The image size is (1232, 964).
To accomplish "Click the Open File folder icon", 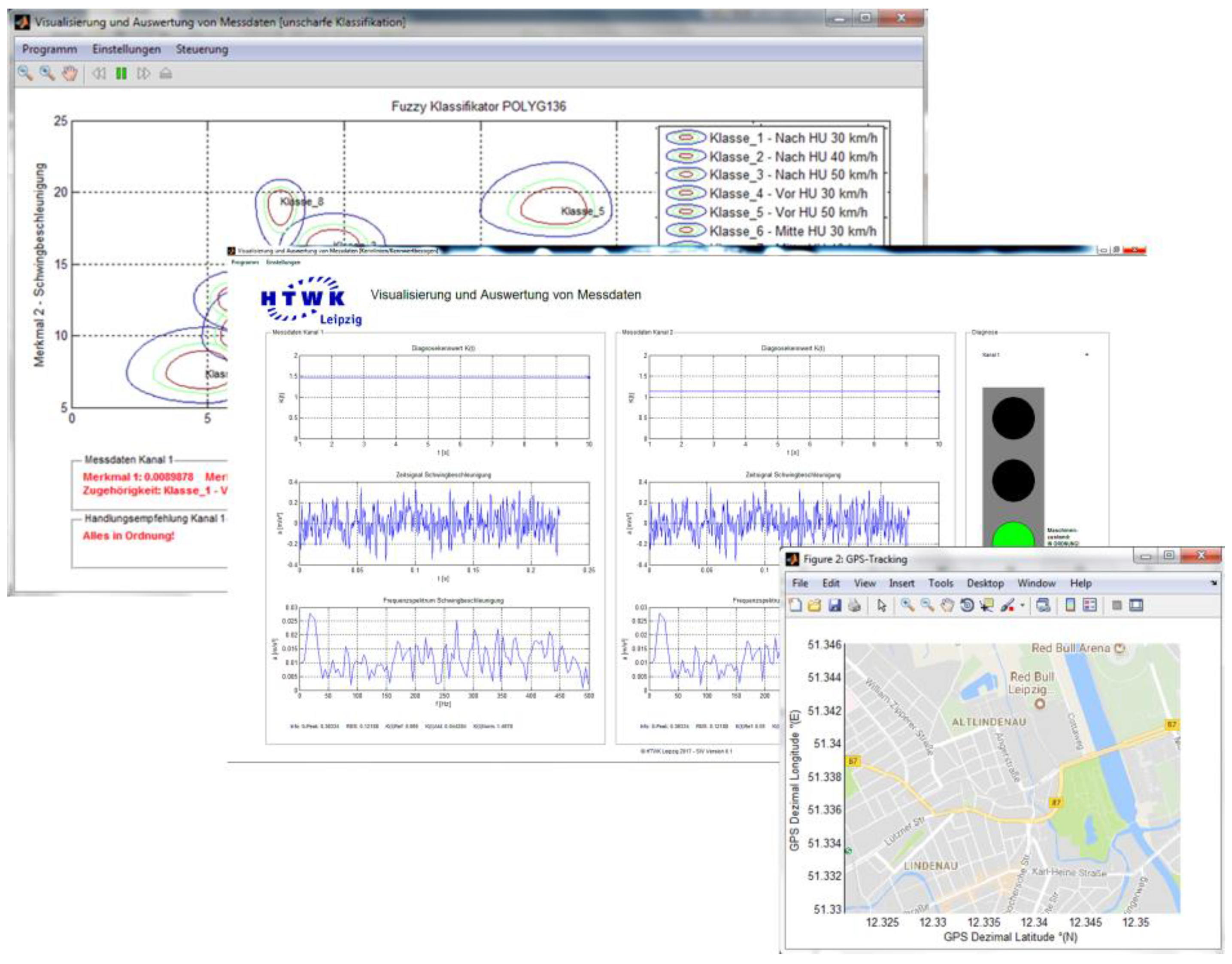I will tap(814, 605).
